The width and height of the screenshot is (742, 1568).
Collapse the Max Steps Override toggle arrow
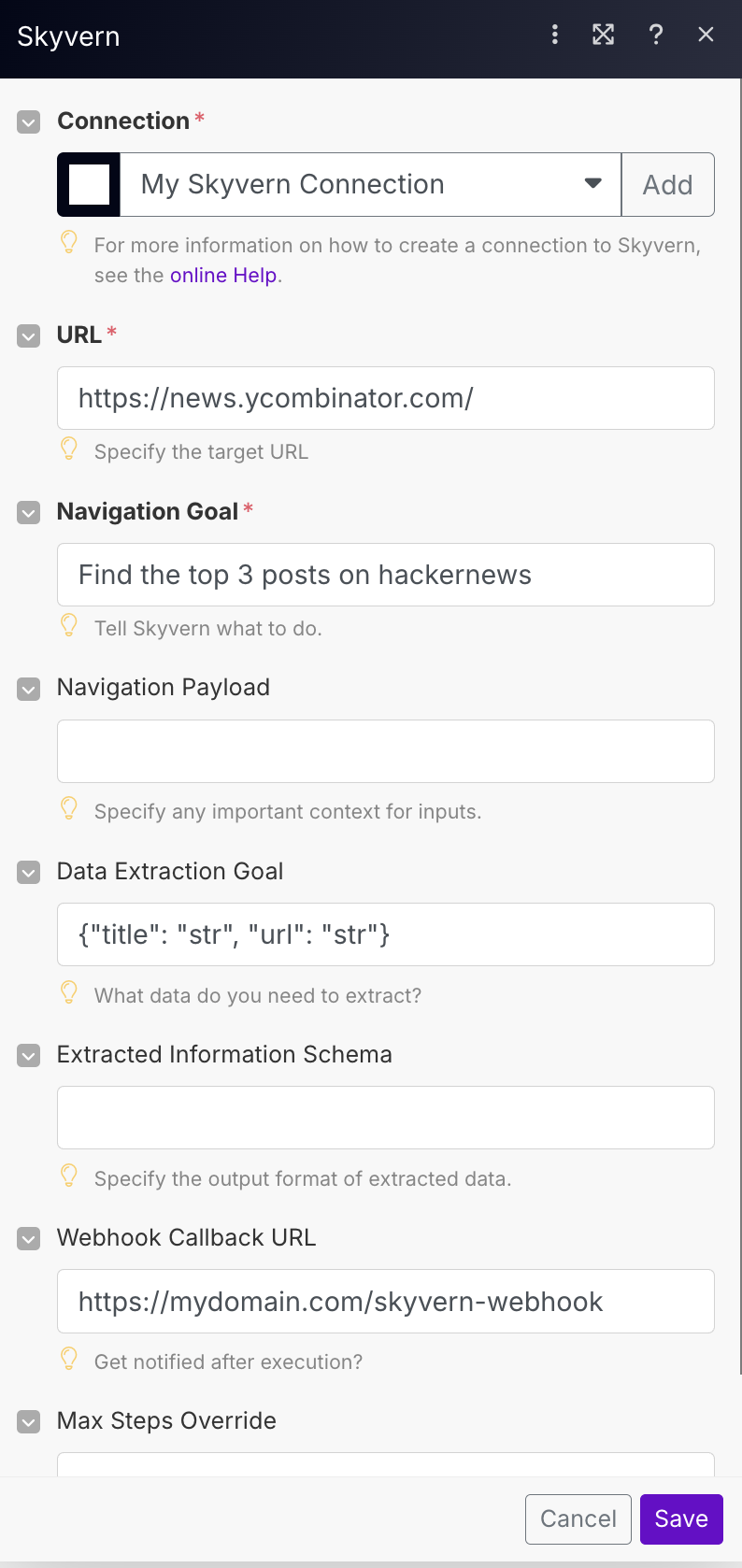click(29, 1422)
